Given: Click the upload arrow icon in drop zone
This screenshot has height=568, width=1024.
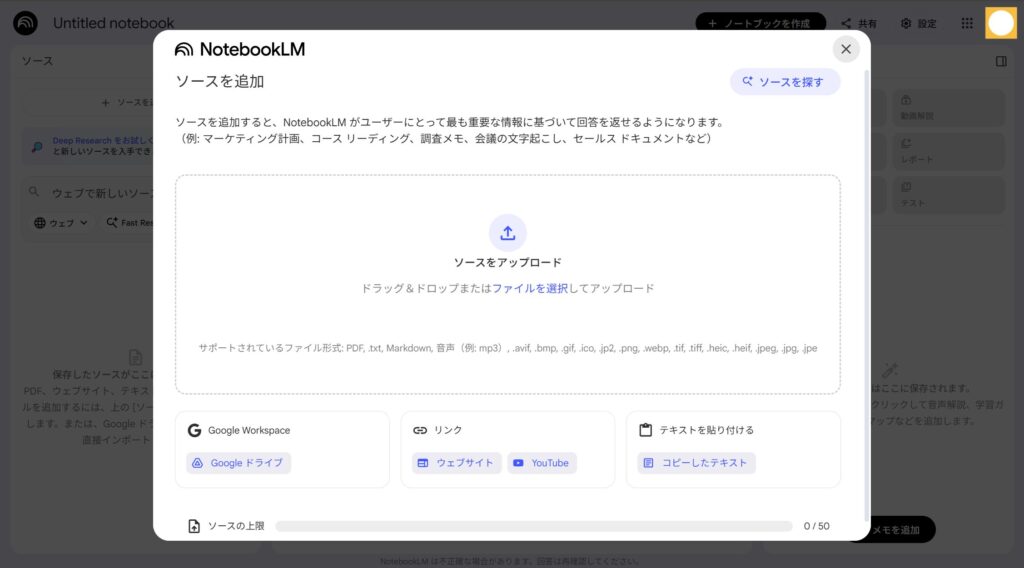Looking at the screenshot, I should [x=507, y=232].
